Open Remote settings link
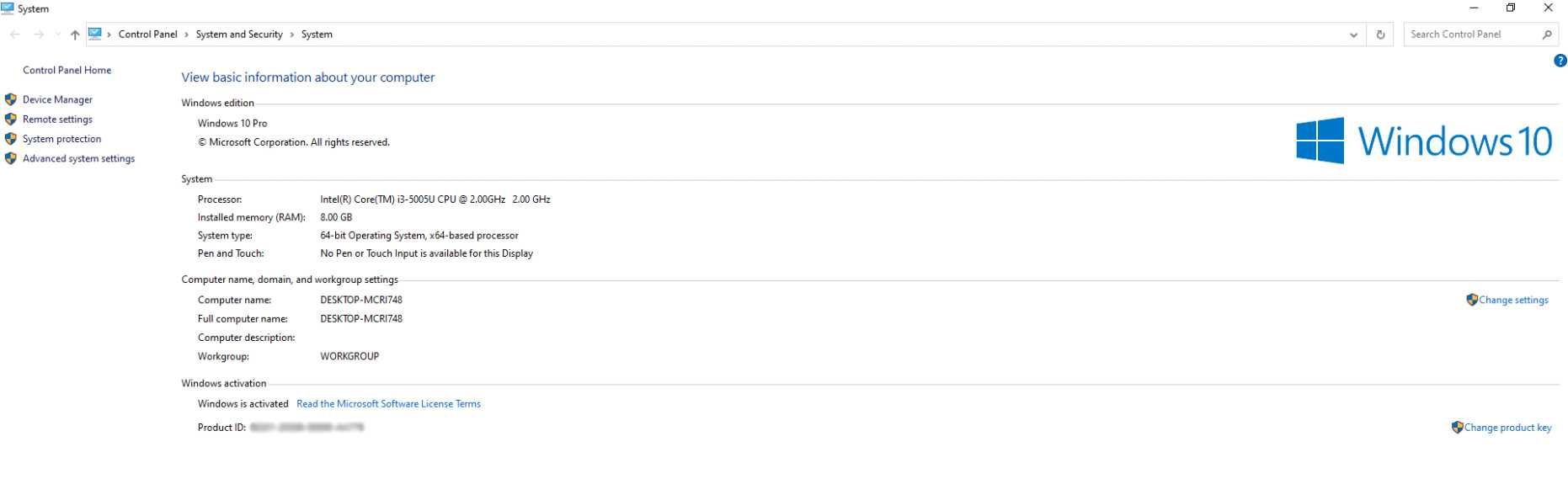 pyautogui.click(x=57, y=120)
